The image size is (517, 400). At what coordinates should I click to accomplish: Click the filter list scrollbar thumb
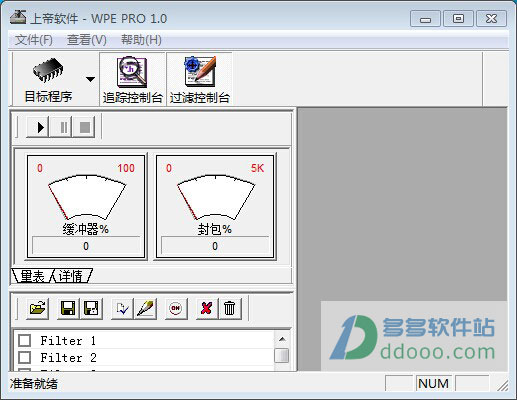click(x=282, y=355)
